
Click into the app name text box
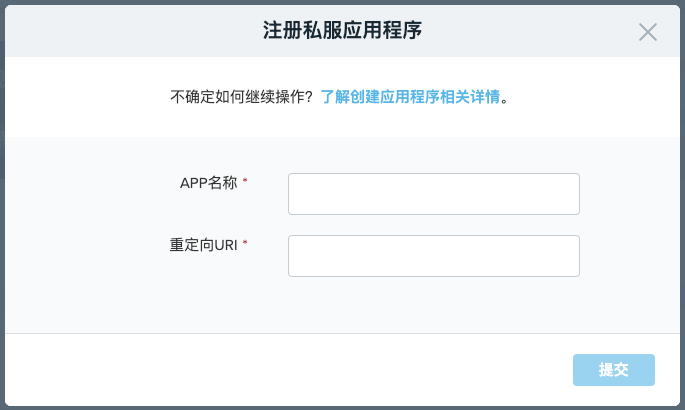click(433, 194)
